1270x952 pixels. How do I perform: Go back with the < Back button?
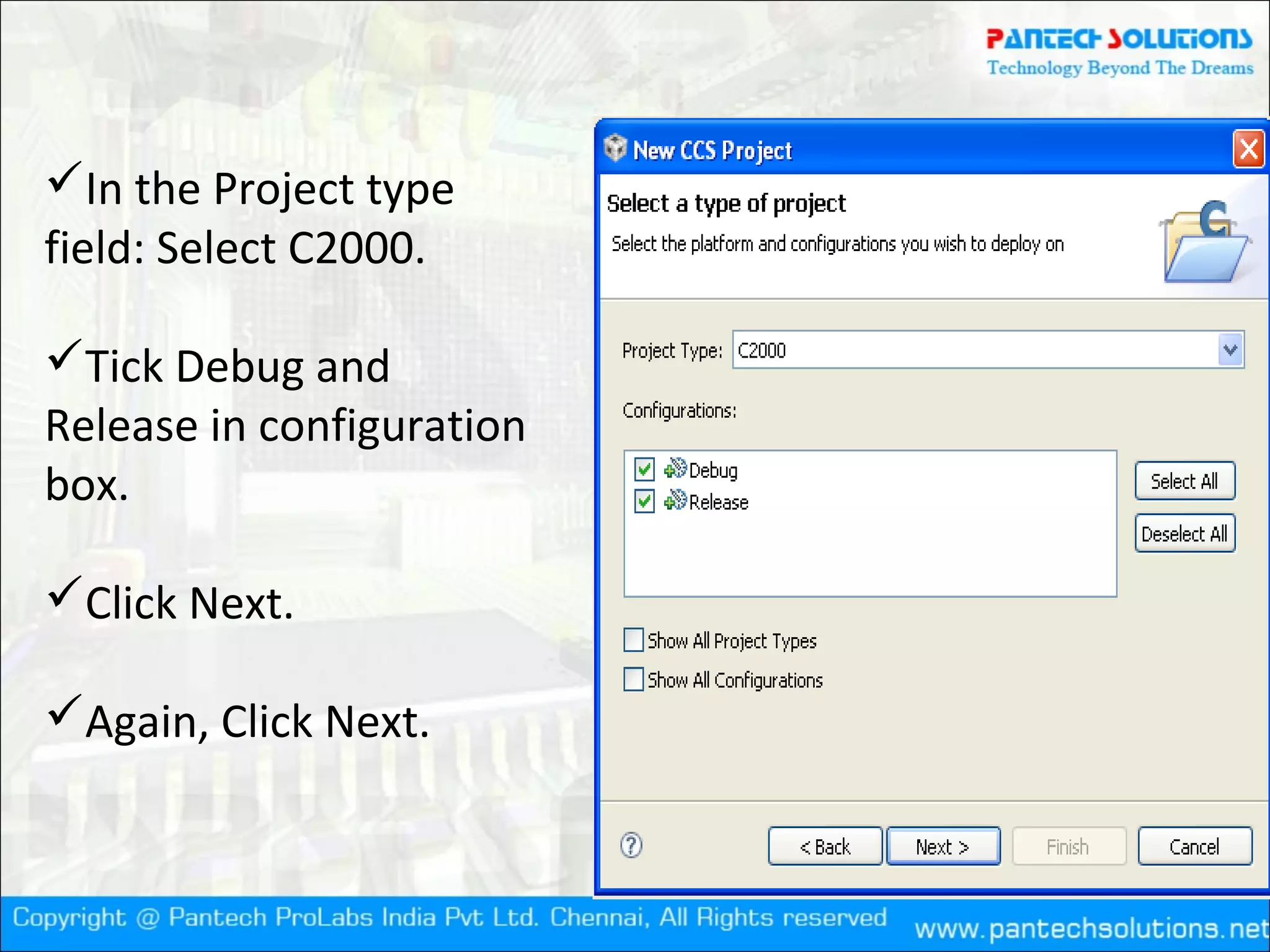825,847
